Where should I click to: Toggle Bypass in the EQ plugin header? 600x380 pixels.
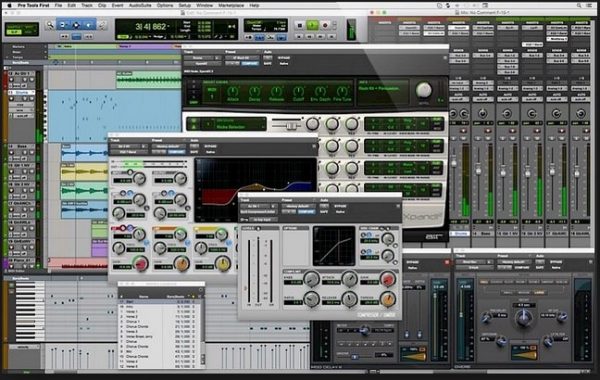(x=210, y=146)
